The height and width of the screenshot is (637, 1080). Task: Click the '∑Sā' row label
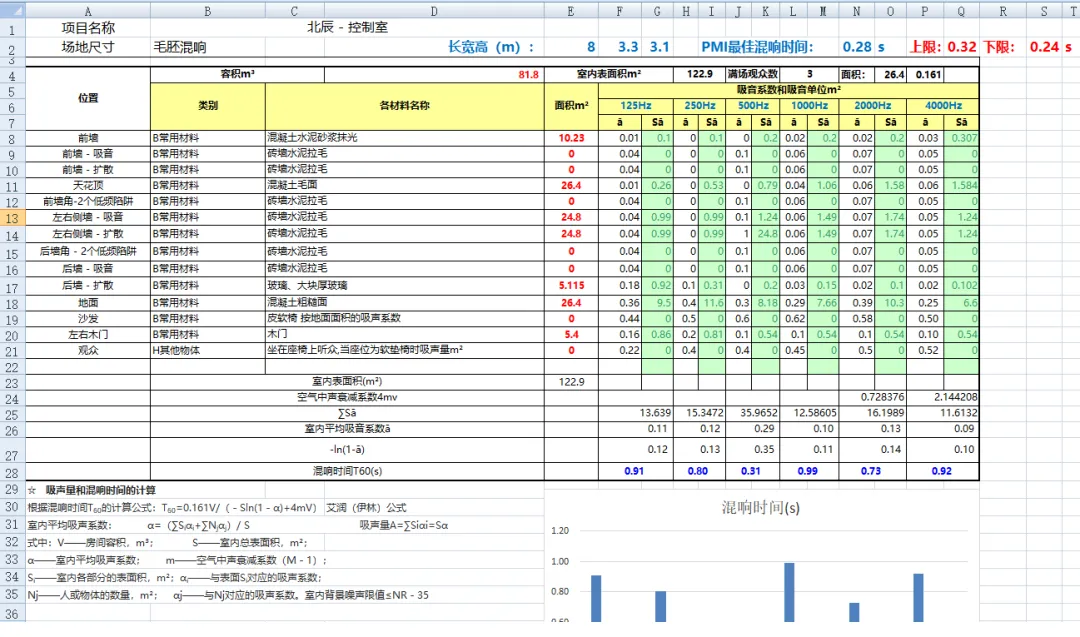[x=347, y=413]
